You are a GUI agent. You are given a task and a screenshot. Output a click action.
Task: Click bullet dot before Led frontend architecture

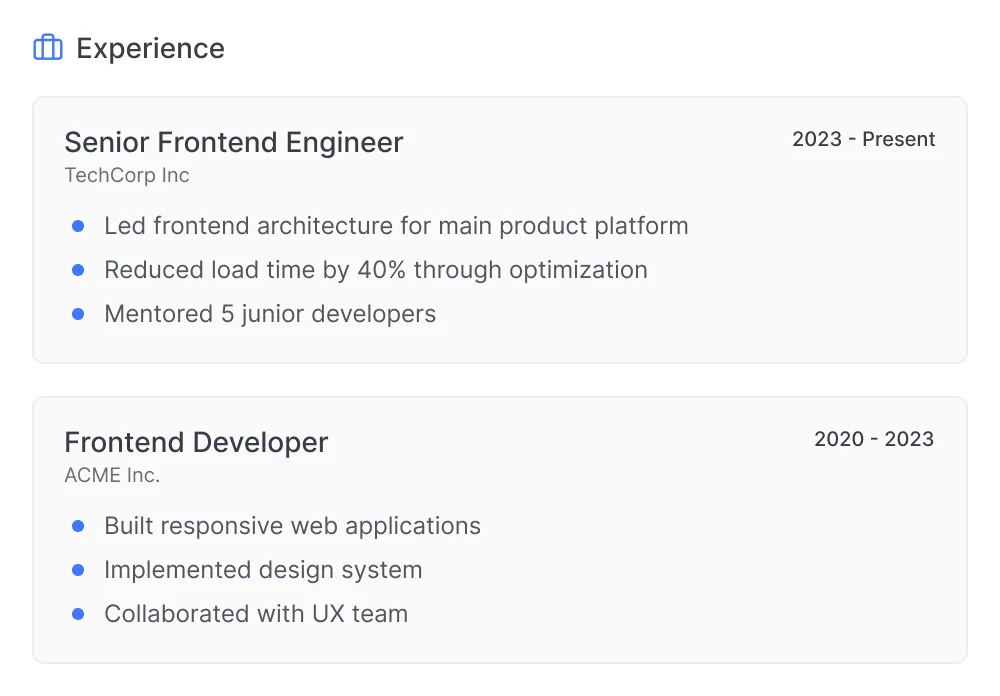click(78, 226)
